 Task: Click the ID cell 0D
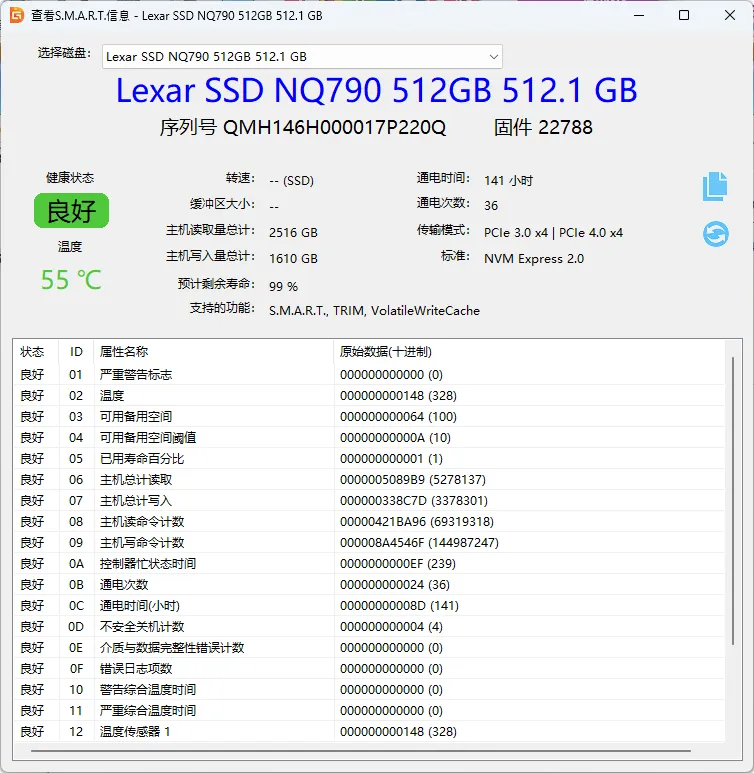pyautogui.click(x=76, y=627)
